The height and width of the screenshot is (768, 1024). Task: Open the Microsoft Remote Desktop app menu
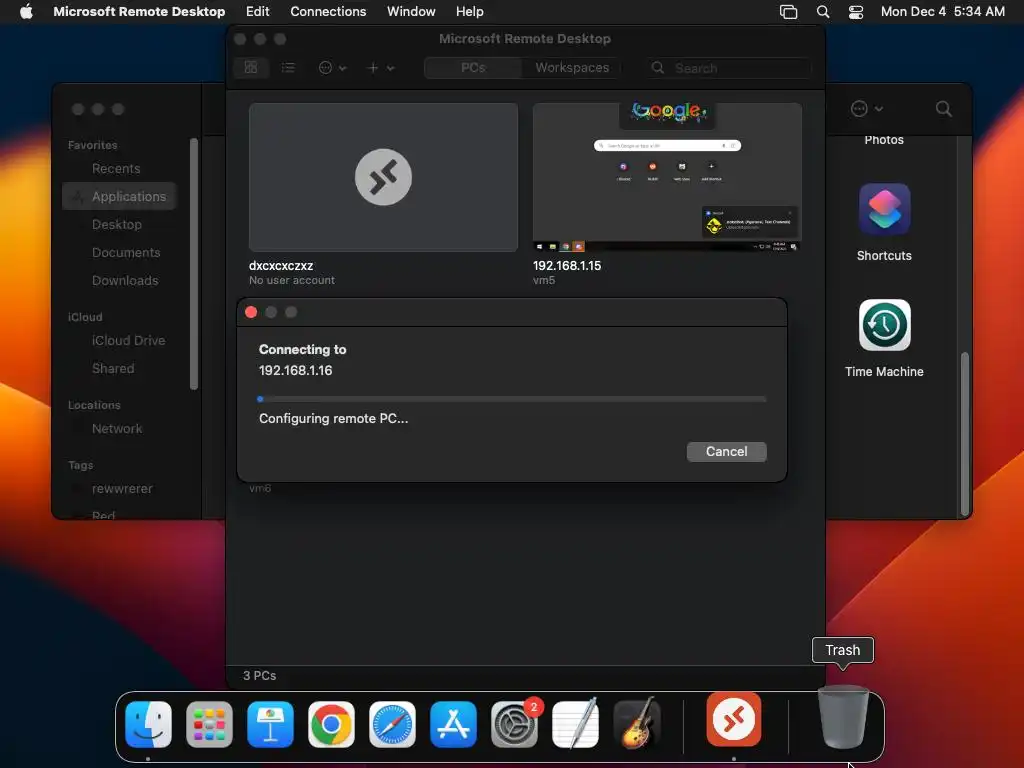(139, 12)
